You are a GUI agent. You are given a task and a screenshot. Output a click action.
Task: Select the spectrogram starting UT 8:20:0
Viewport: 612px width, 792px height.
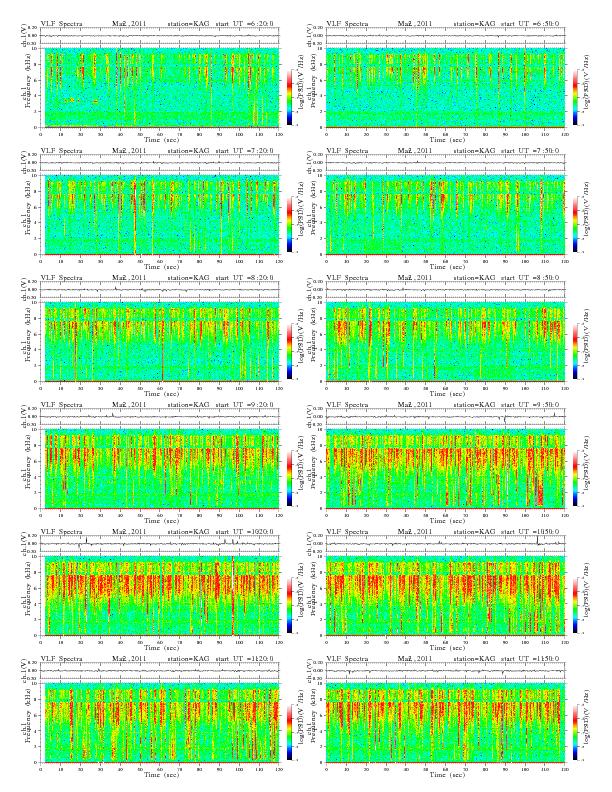160,342
